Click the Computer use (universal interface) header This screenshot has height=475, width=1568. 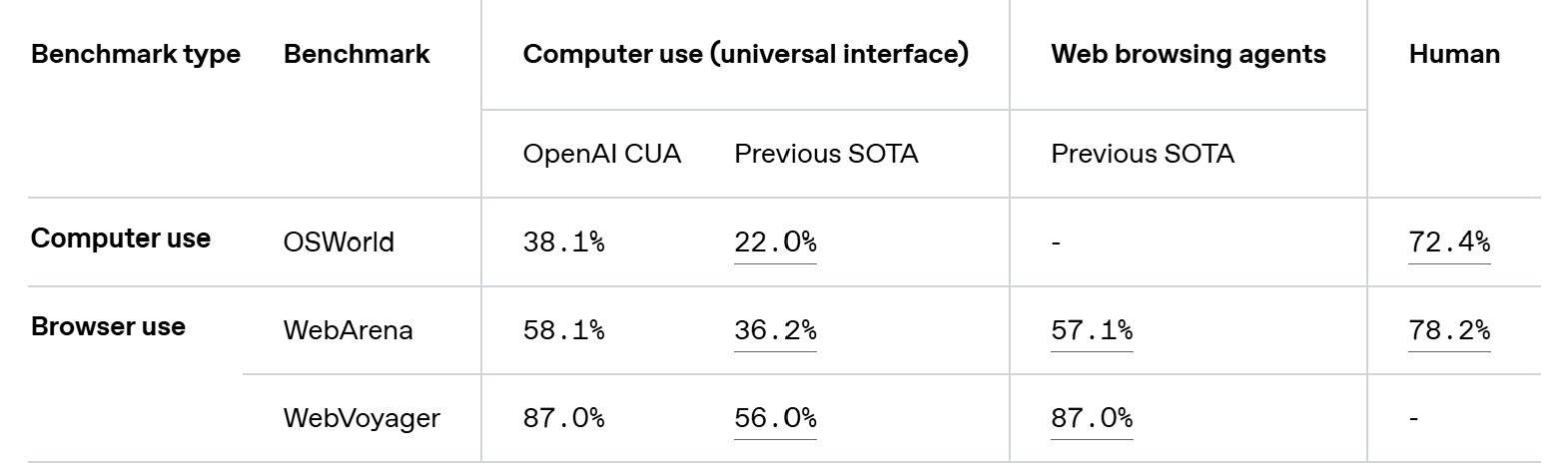click(x=745, y=54)
